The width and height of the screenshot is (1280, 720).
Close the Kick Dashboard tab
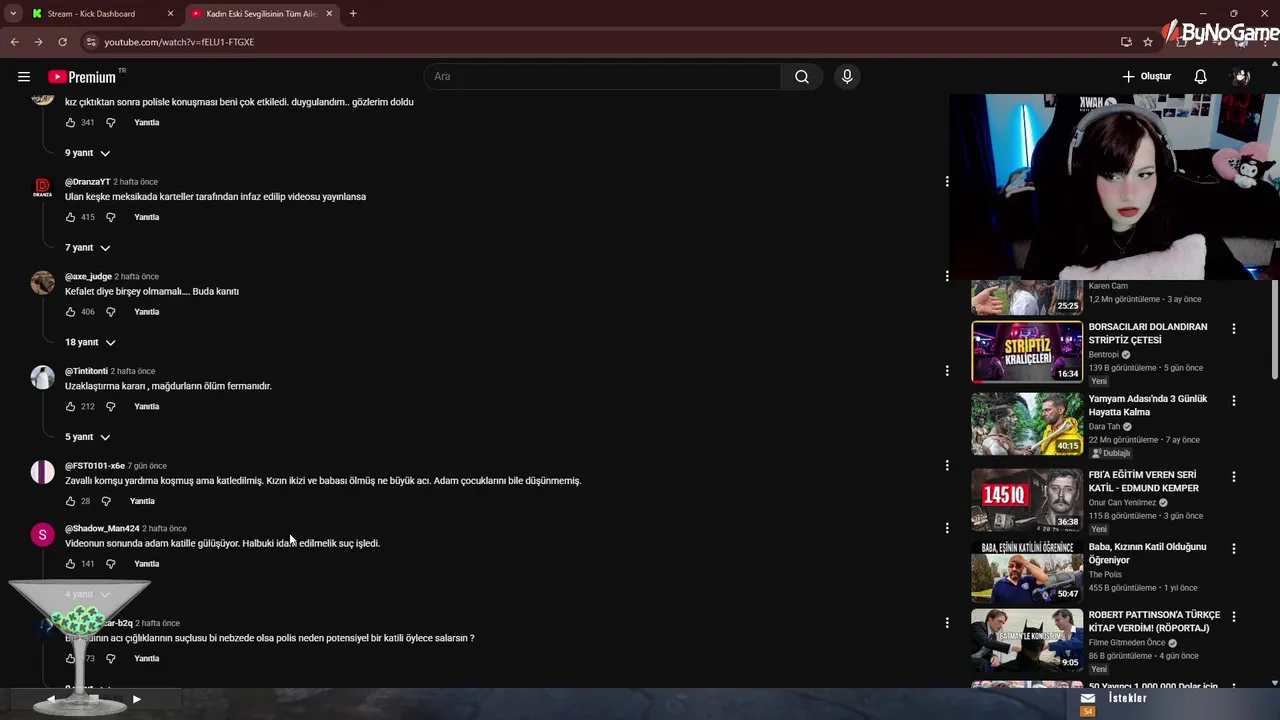tap(170, 14)
